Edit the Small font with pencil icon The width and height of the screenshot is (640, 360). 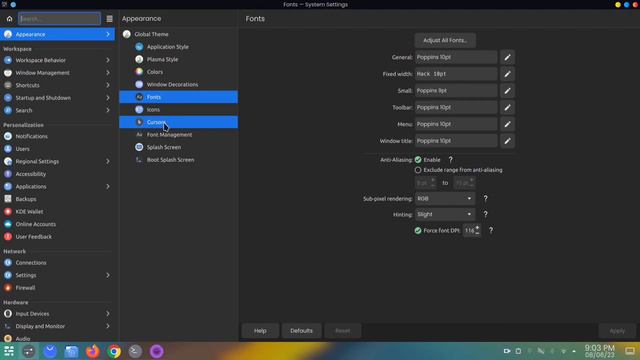click(x=507, y=91)
